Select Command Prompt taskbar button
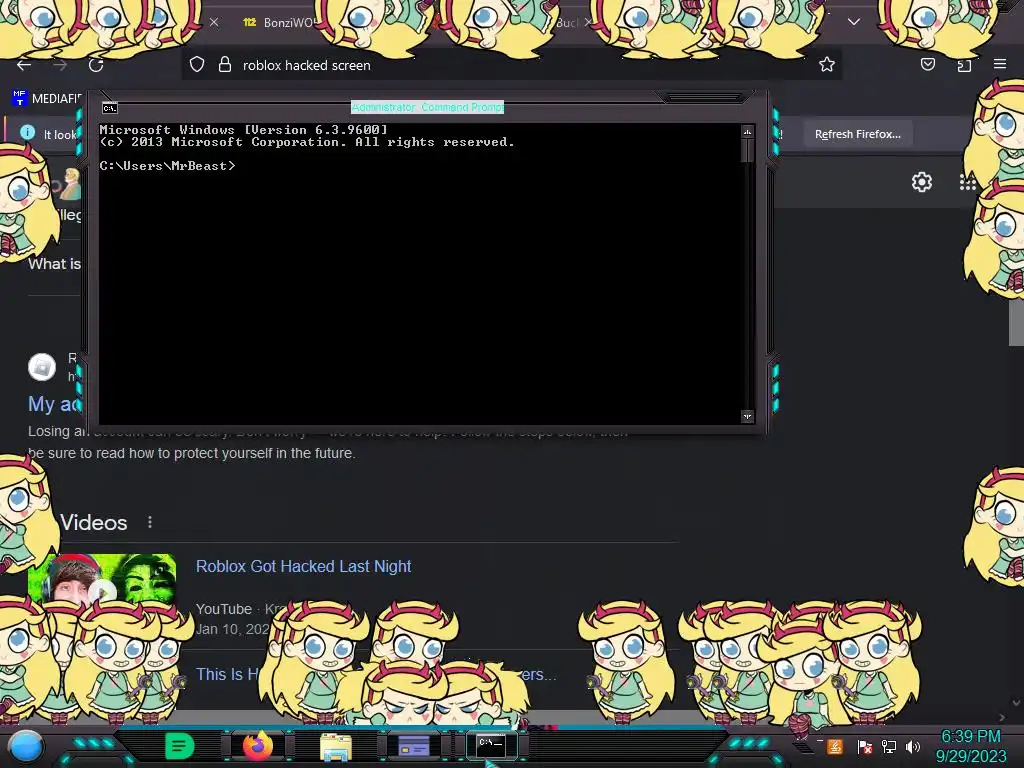The image size is (1024, 768). pos(491,745)
